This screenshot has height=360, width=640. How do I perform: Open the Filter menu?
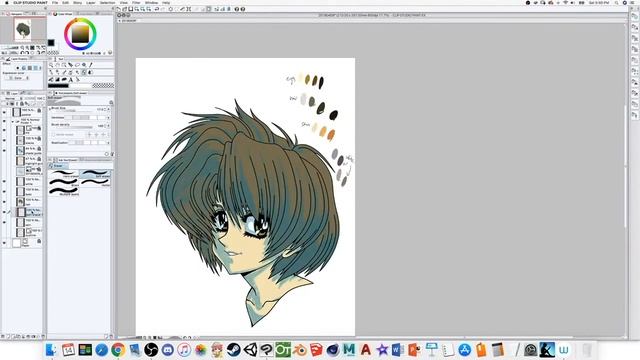pos(136,2)
